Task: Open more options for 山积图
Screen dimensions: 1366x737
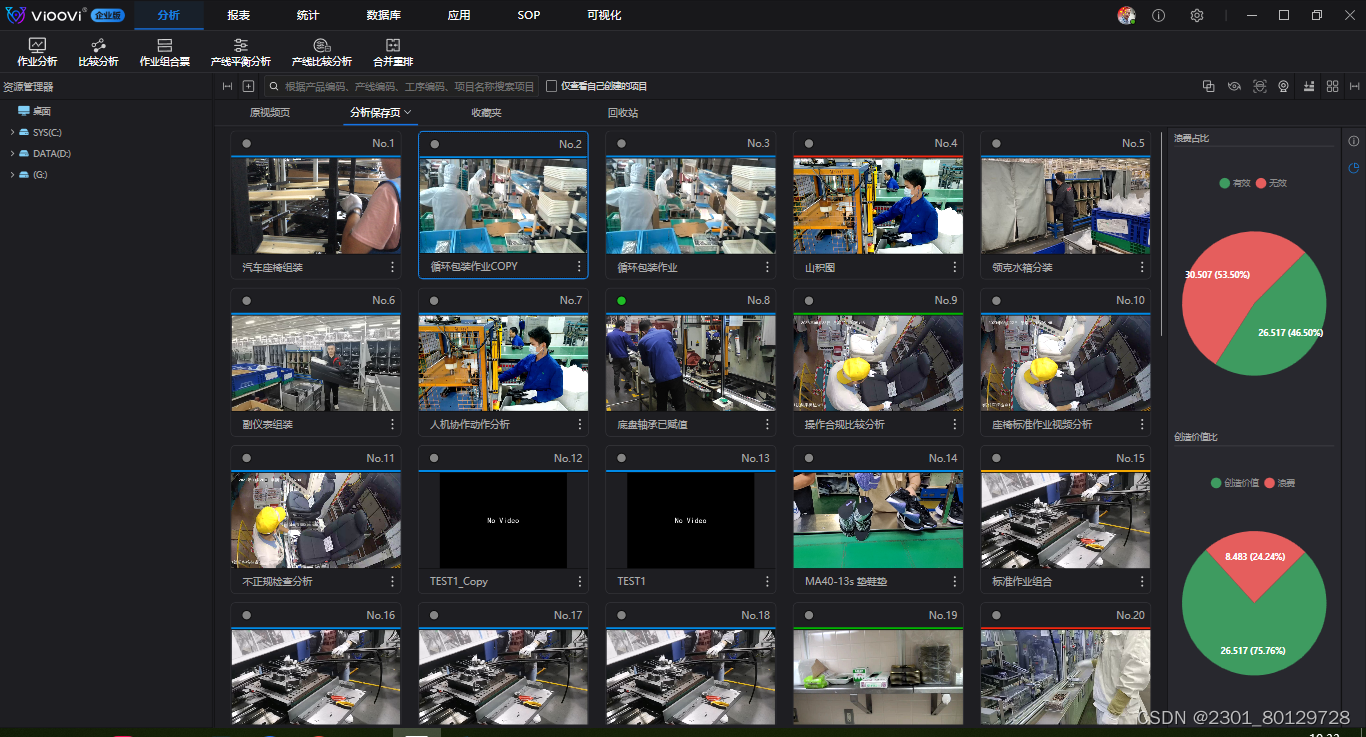Action: (x=955, y=267)
